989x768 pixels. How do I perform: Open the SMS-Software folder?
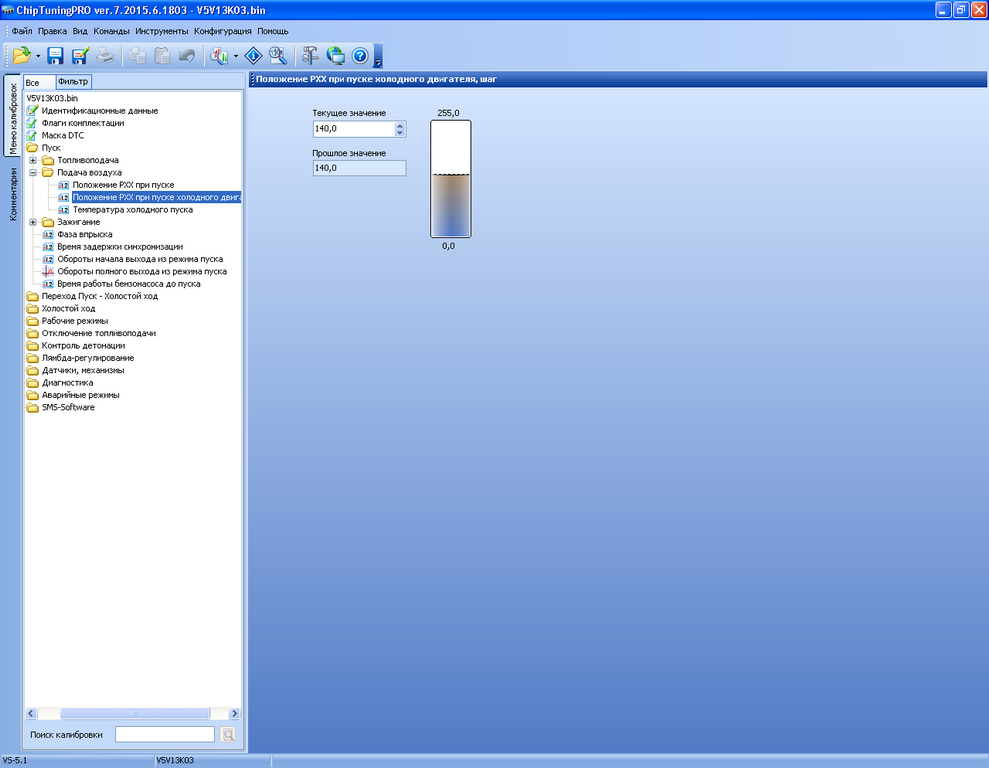pos(68,407)
